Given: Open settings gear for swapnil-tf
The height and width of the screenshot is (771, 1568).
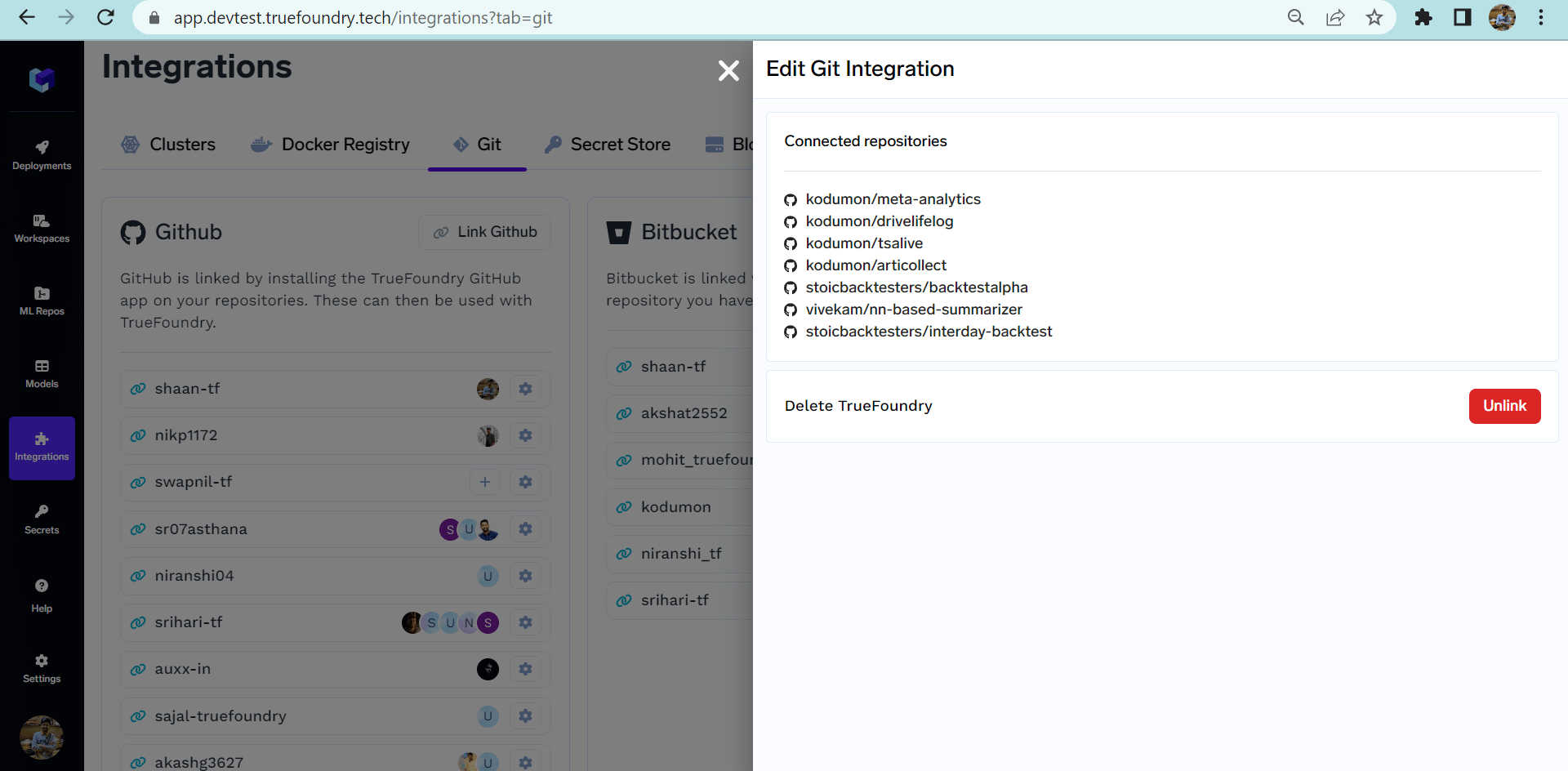Looking at the screenshot, I should click(525, 482).
